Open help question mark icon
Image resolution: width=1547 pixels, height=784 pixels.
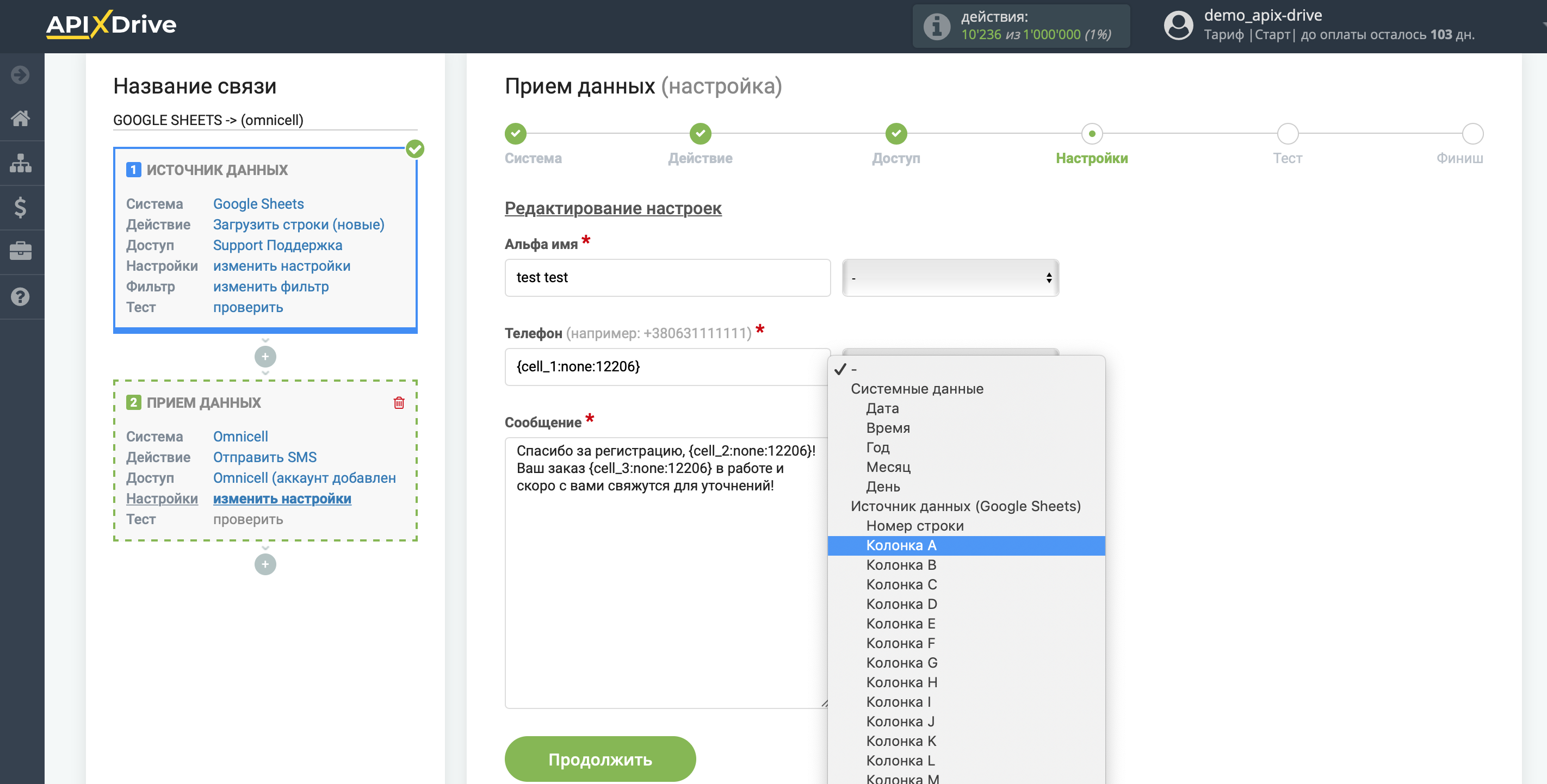click(x=21, y=296)
